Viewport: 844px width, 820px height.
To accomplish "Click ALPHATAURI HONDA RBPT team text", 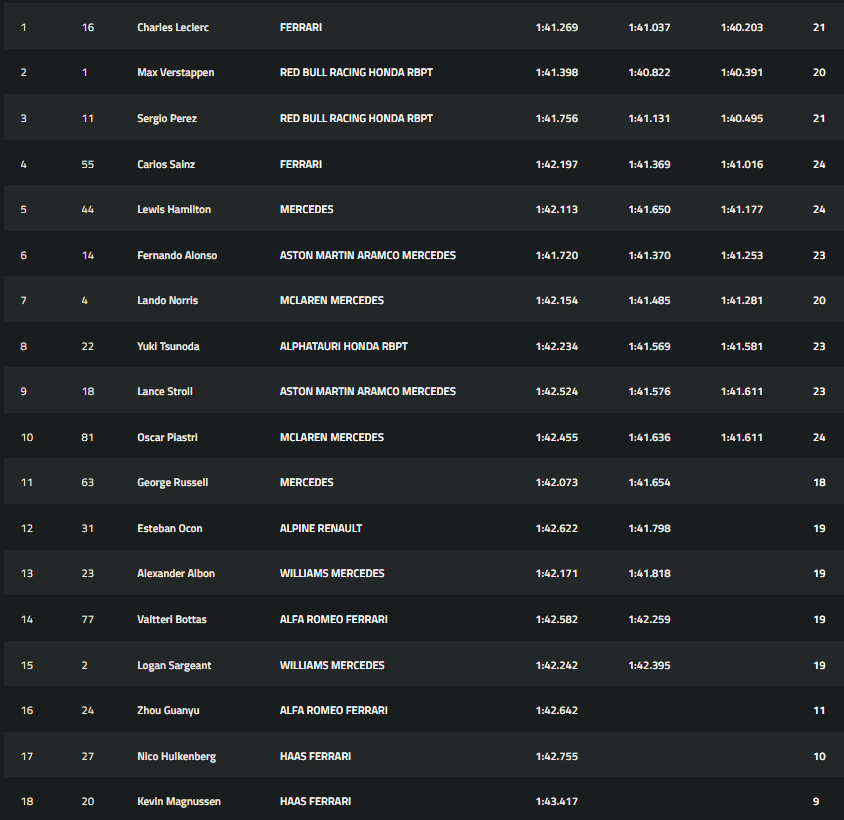I will (343, 346).
